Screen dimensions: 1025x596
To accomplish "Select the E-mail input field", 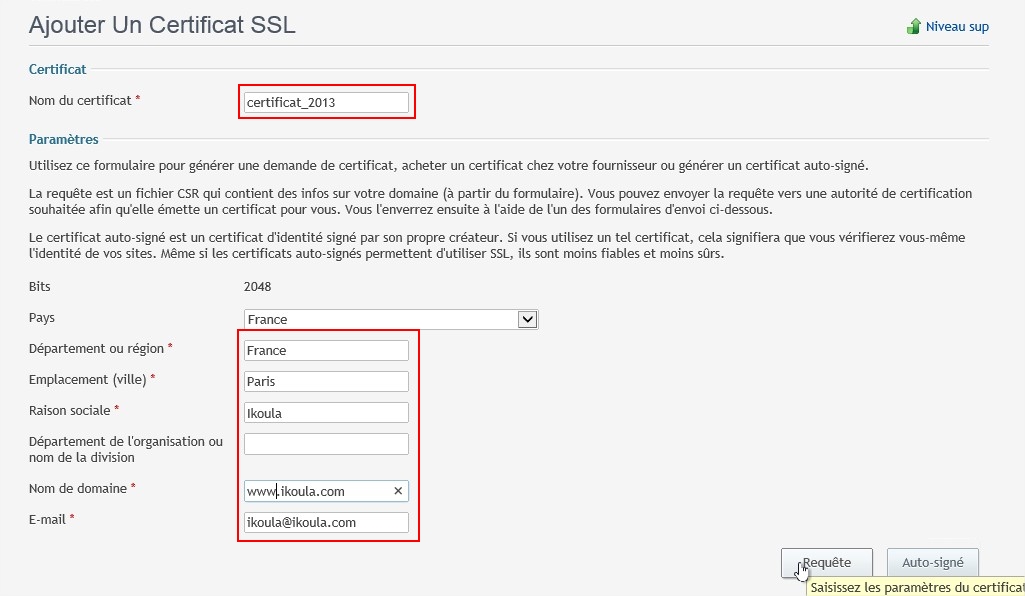I will [x=326, y=522].
